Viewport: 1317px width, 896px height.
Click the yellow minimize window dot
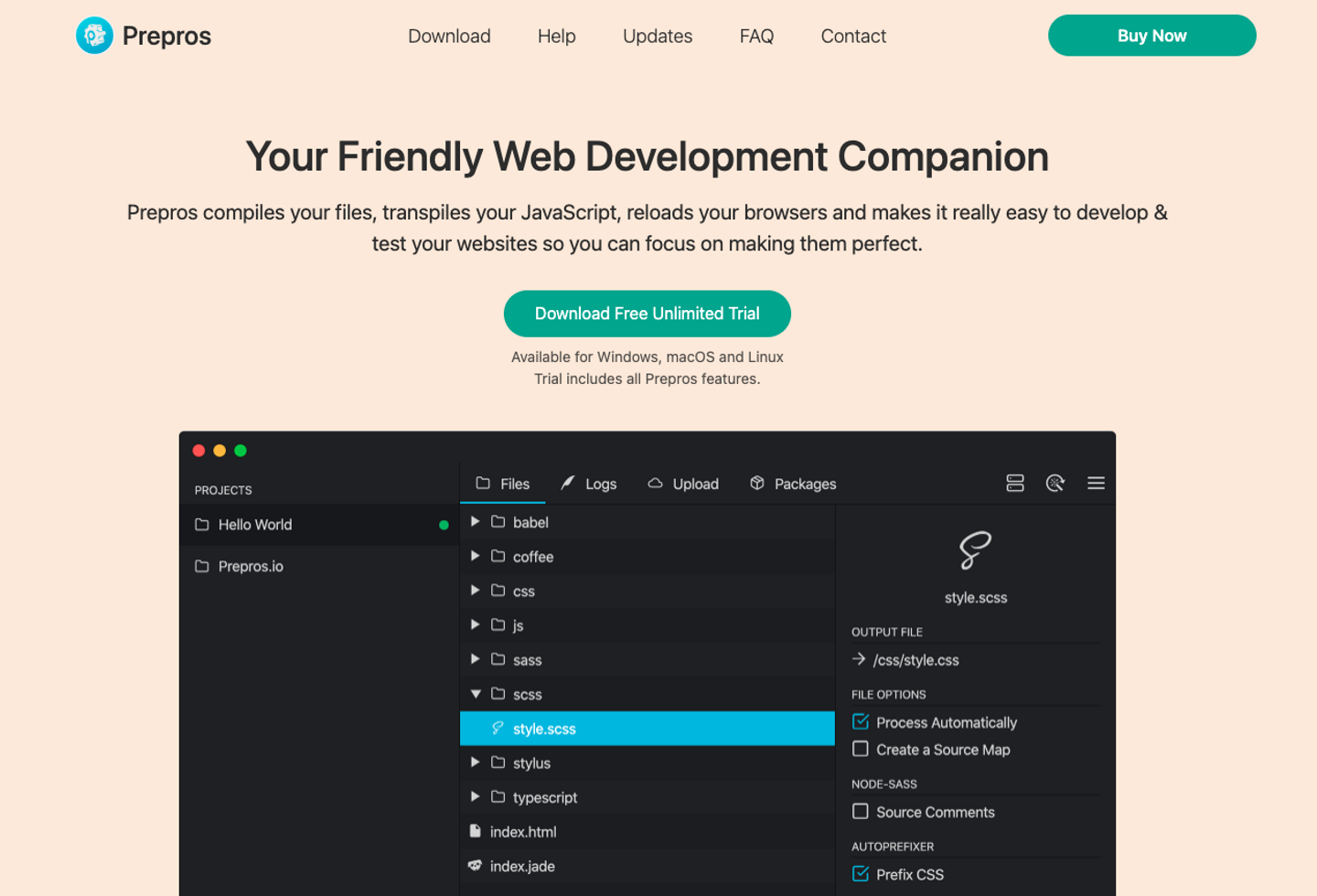click(x=219, y=451)
